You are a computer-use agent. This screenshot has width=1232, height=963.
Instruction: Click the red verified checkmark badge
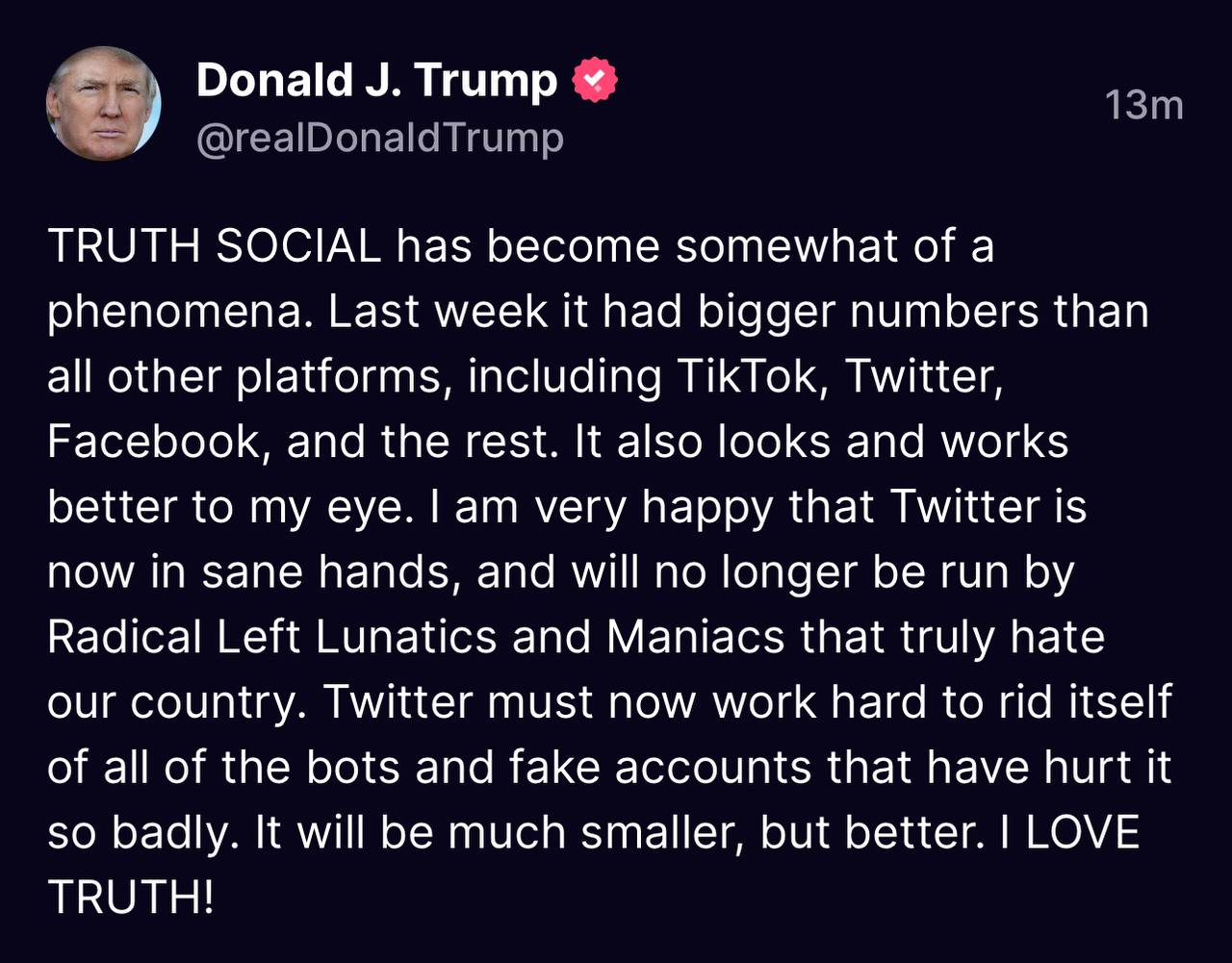click(x=595, y=81)
